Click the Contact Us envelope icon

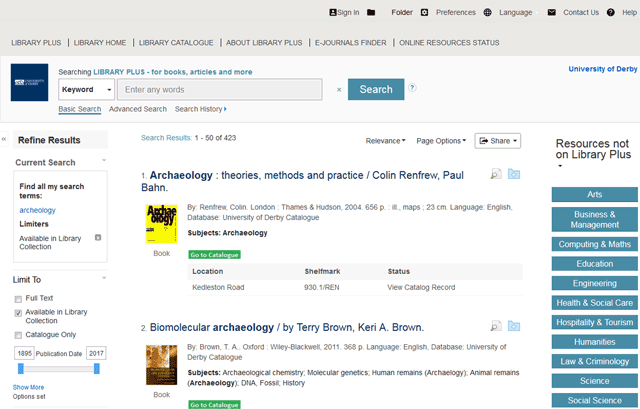551,13
